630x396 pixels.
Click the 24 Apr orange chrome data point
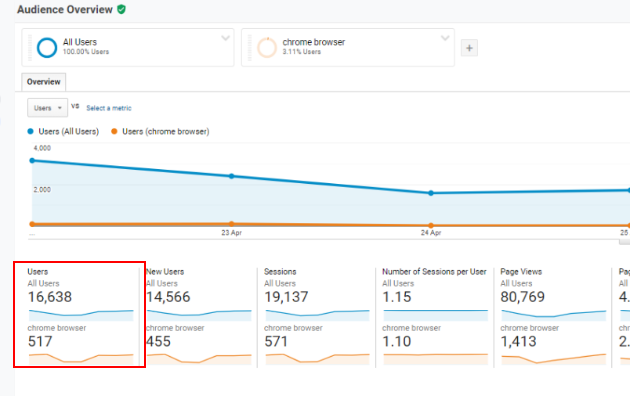[431, 225]
